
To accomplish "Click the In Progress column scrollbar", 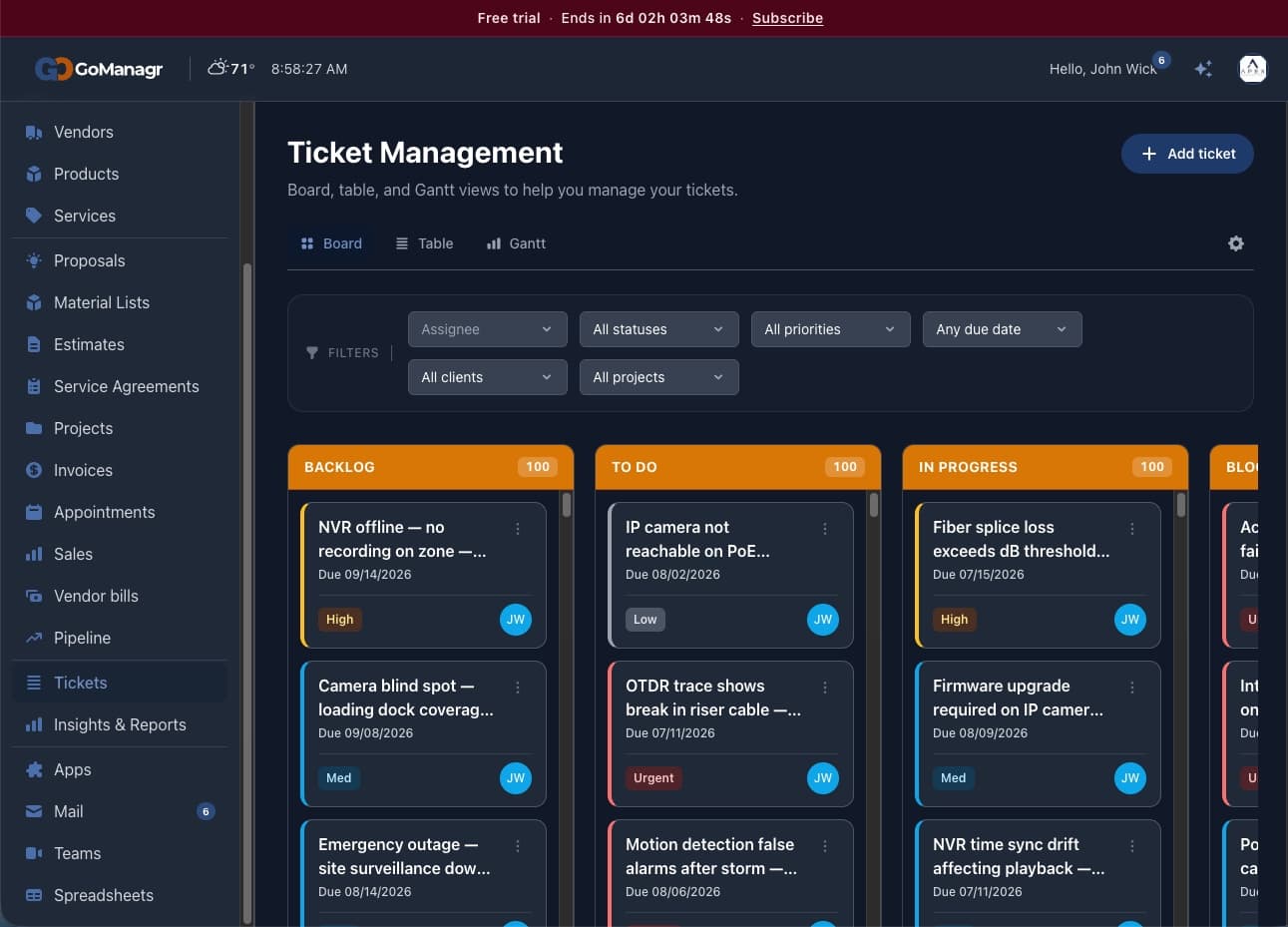I will pos(1181,505).
